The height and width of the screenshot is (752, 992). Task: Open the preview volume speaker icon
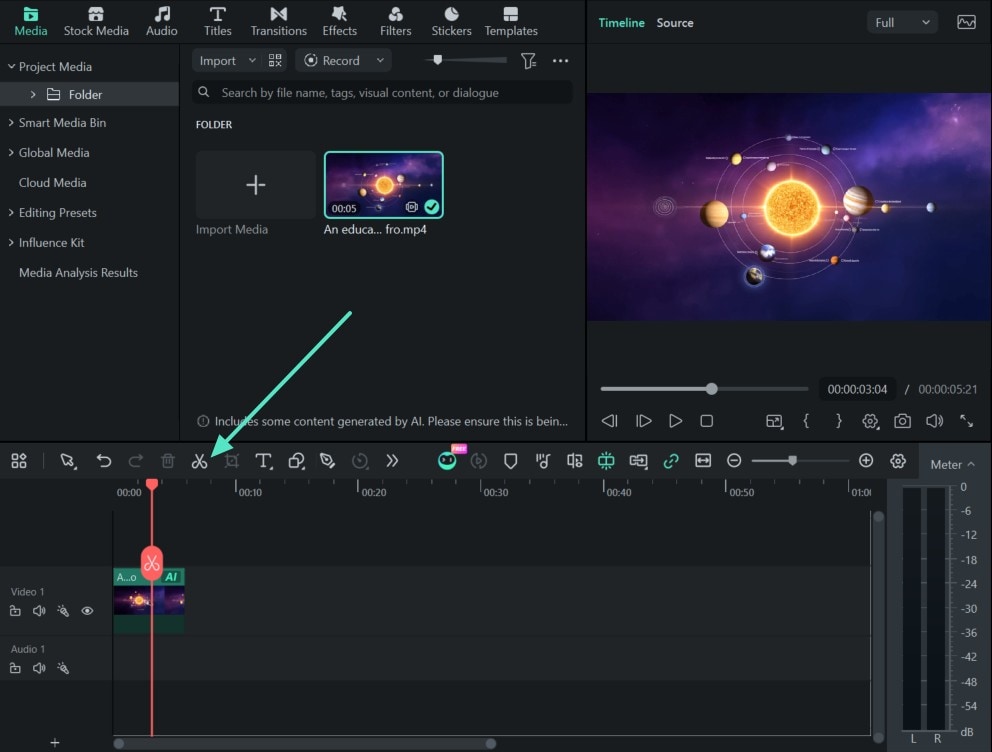[934, 421]
